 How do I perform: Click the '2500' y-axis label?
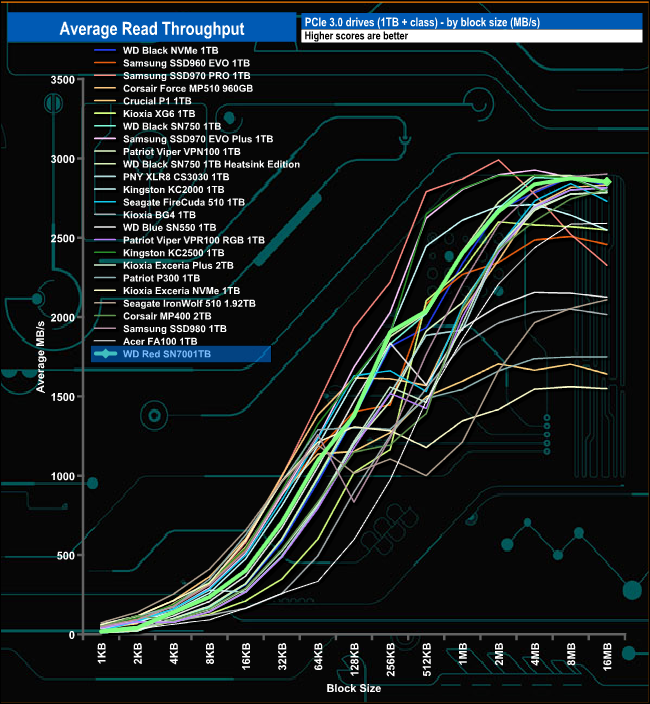tap(62, 238)
